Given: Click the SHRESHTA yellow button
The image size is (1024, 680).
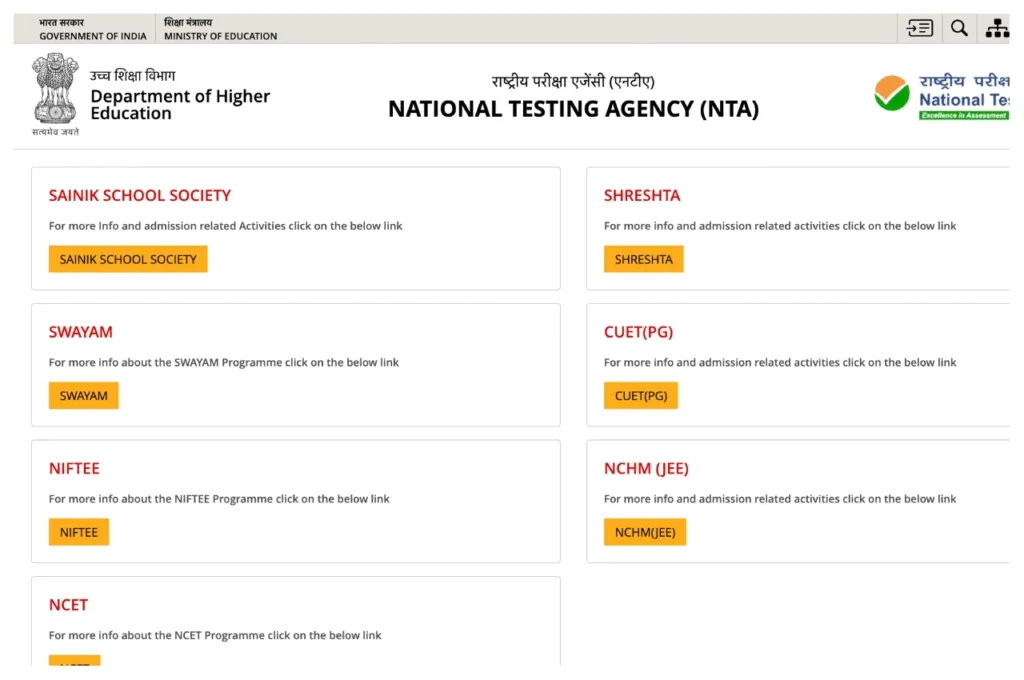Looking at the screenshot, I should click(643, 258).
